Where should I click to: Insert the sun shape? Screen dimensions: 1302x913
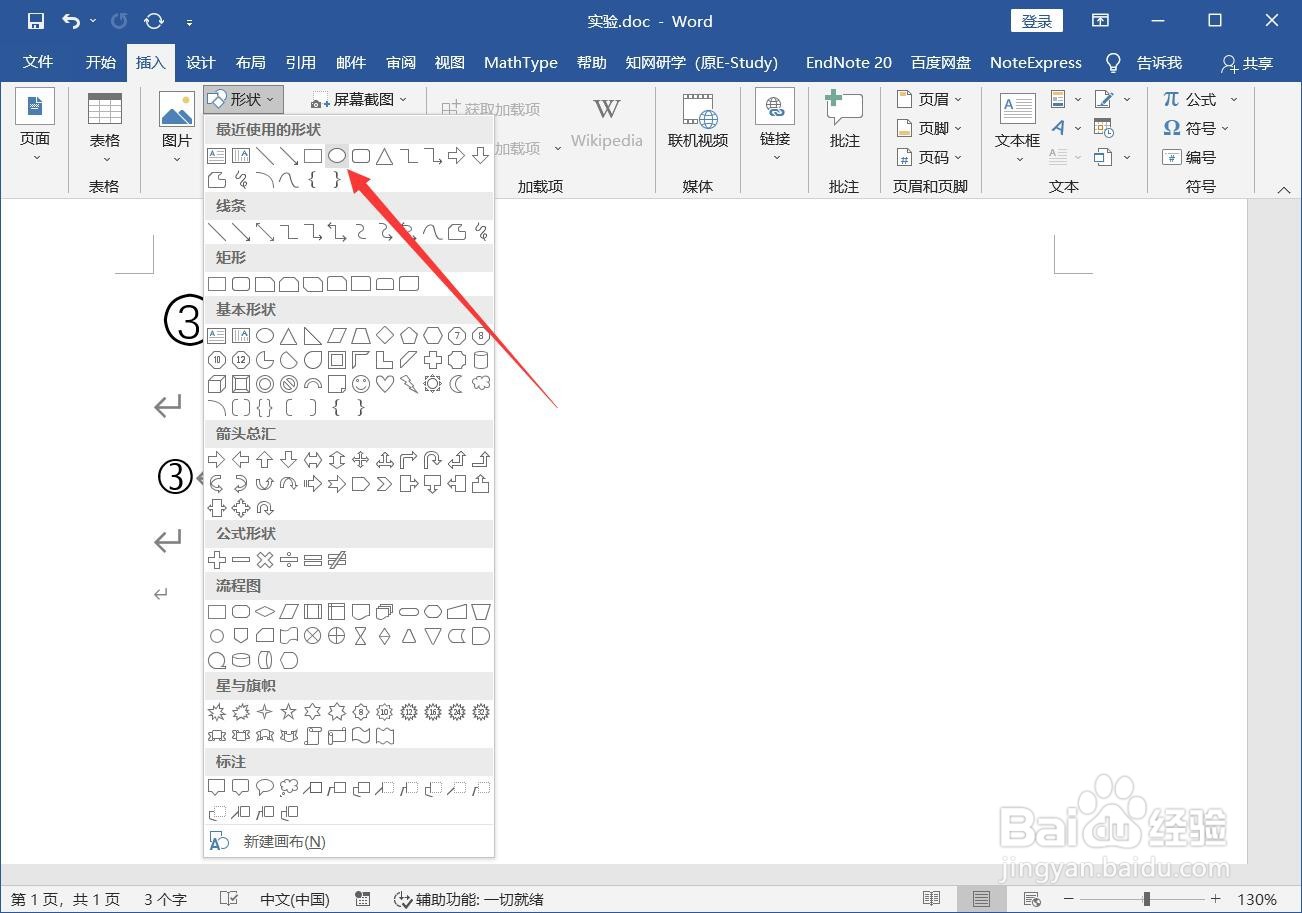pyautogui.click(x=433, y=384)
